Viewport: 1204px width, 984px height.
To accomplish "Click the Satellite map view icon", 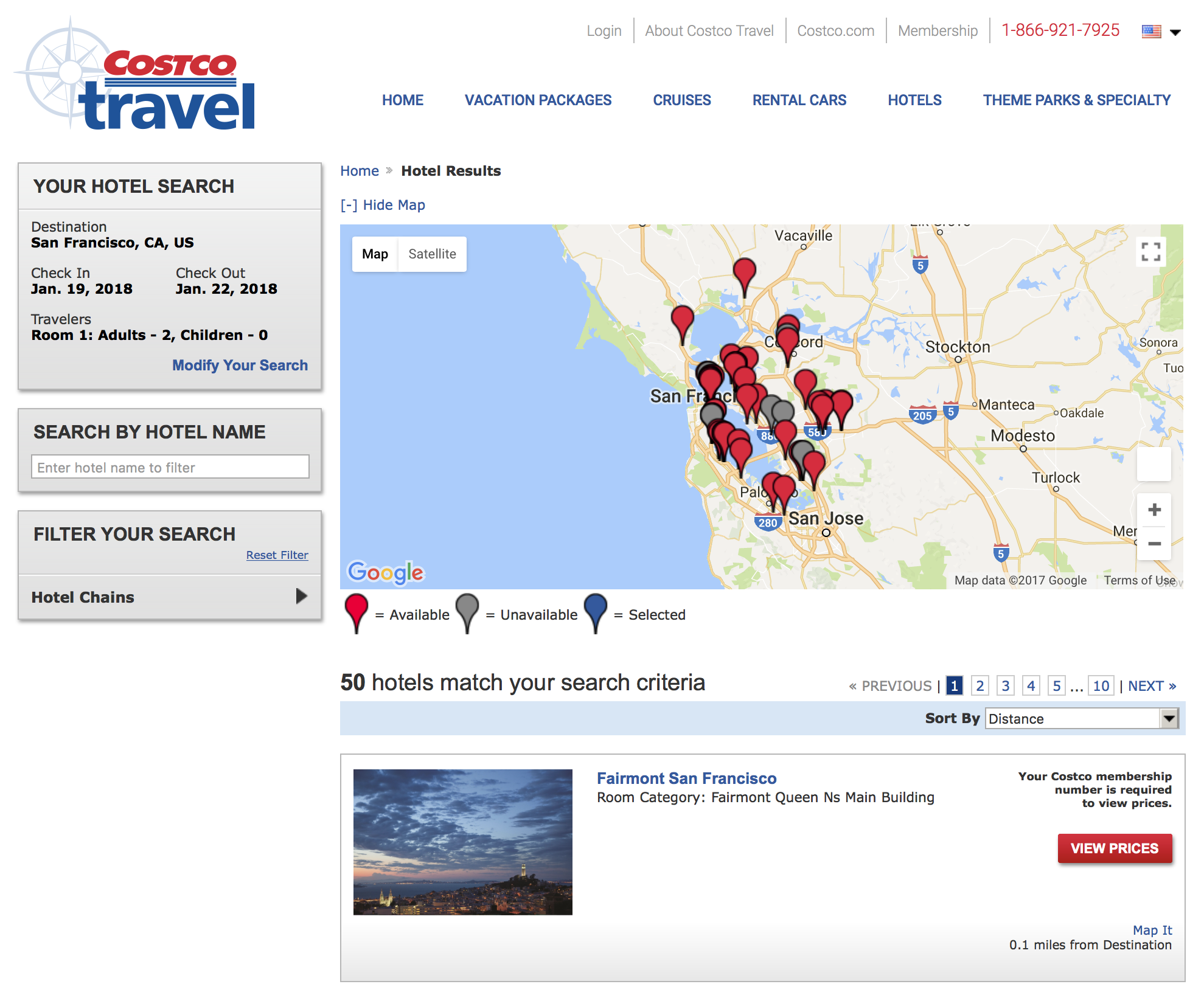I will (432, 254).
